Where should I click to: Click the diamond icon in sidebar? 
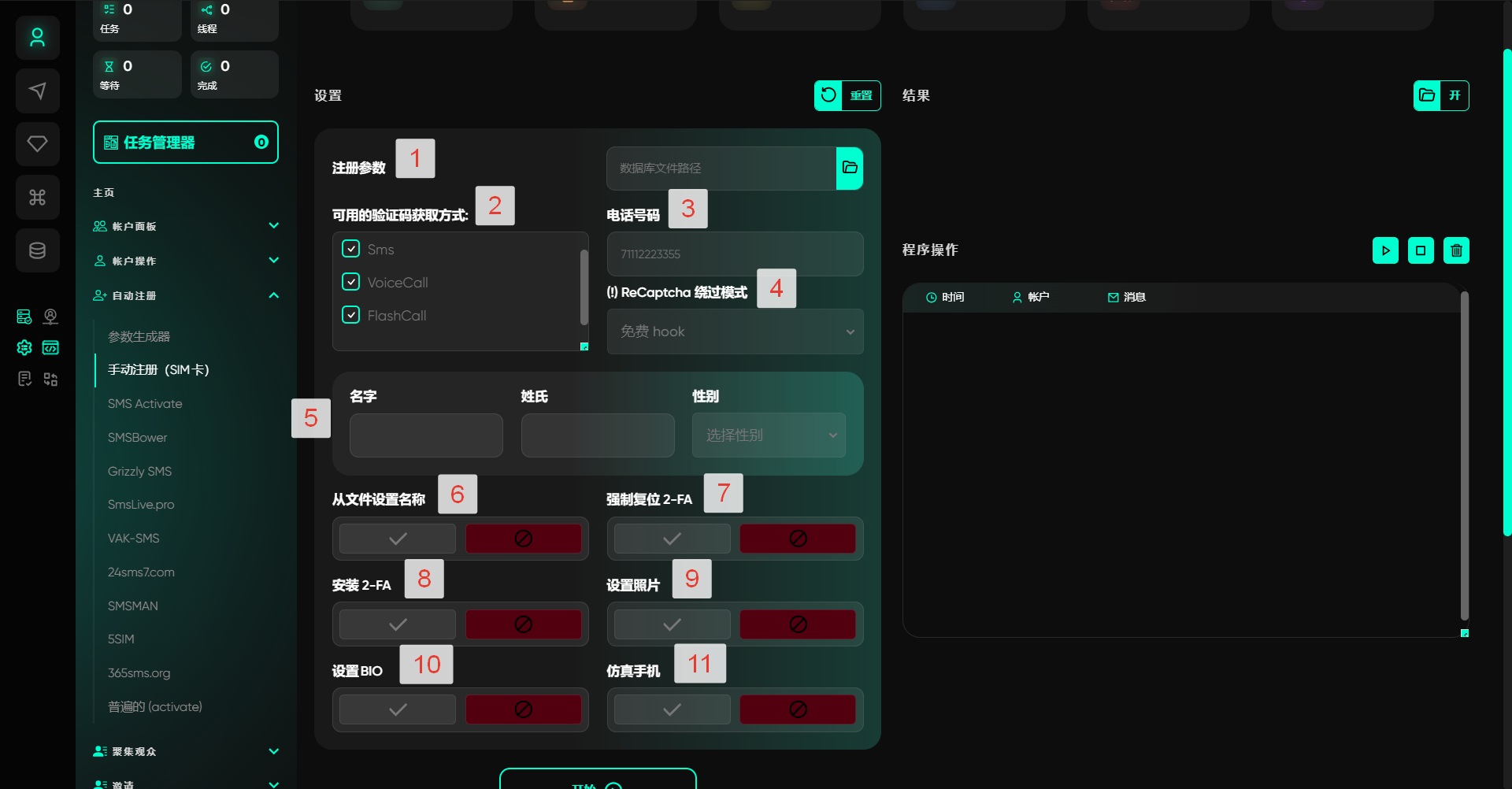pyautogui.click(x=37, y=144)
